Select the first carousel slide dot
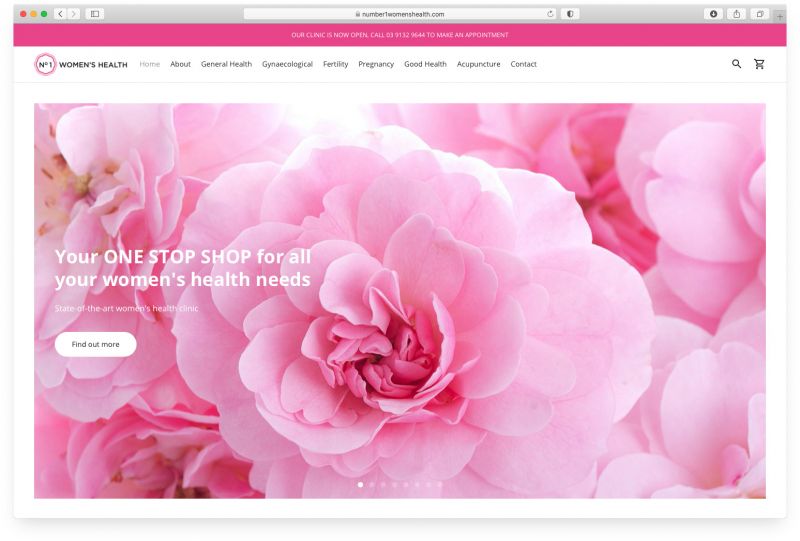The width and height of the screenshot is (800, 541). (x=360, y=484)
